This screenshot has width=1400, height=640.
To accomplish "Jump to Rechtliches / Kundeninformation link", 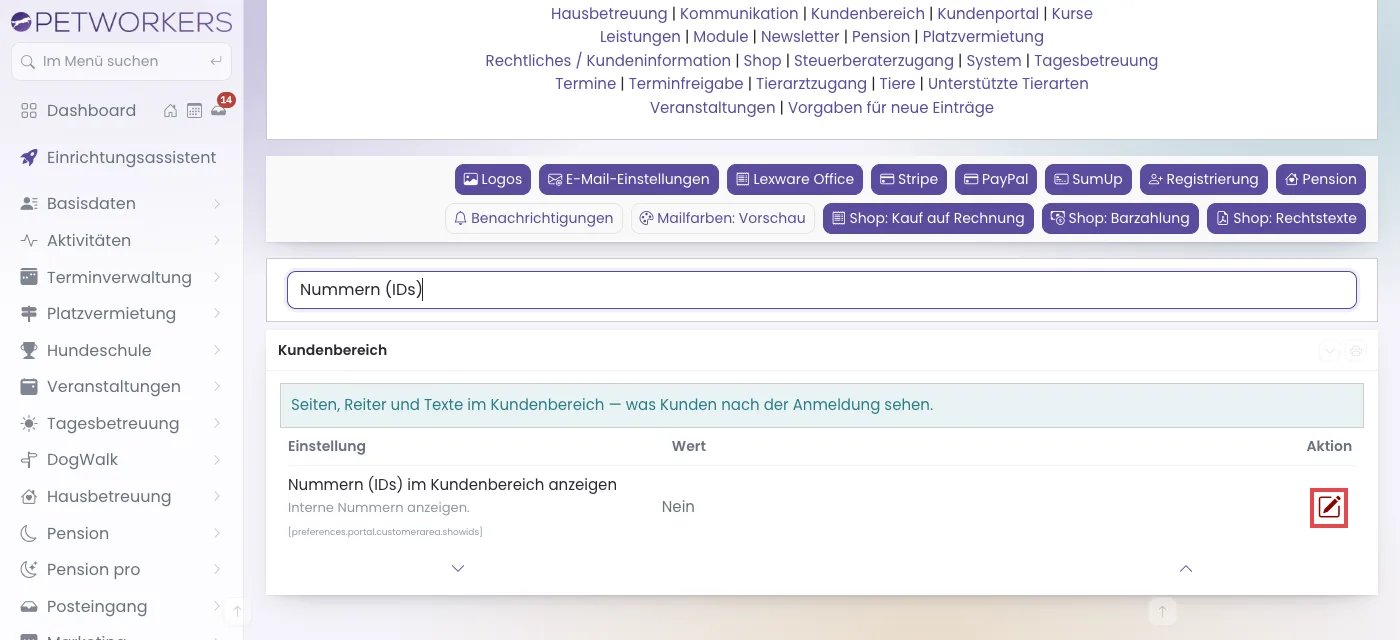I will (x=608, y=61).
